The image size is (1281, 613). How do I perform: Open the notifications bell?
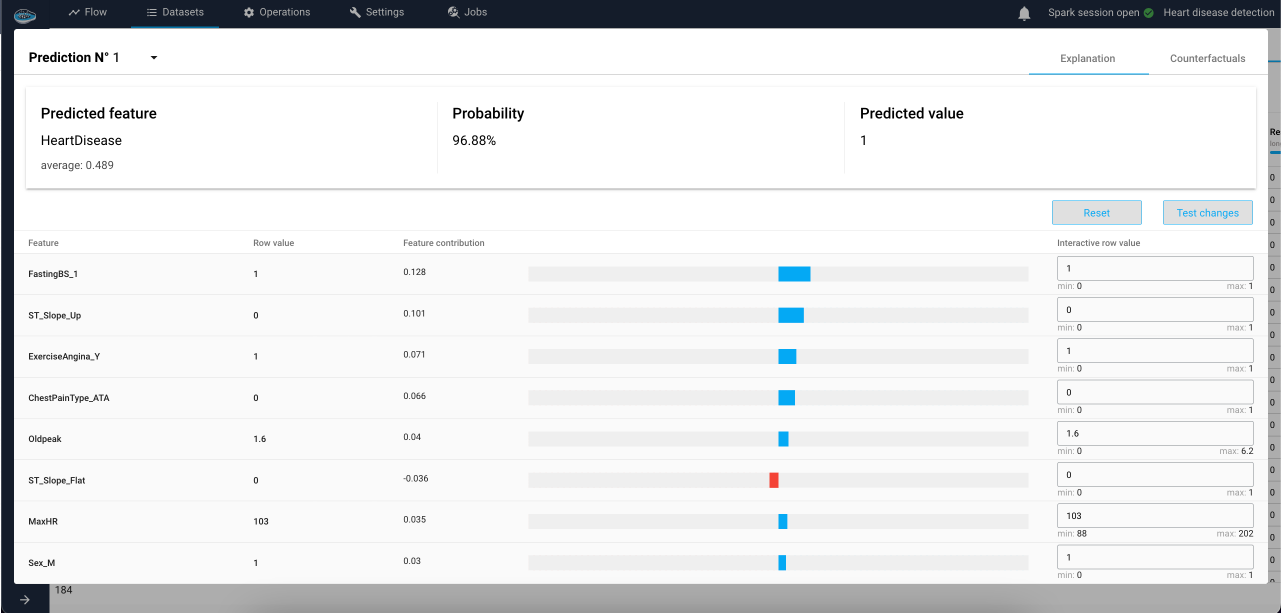pos(1024,13)
